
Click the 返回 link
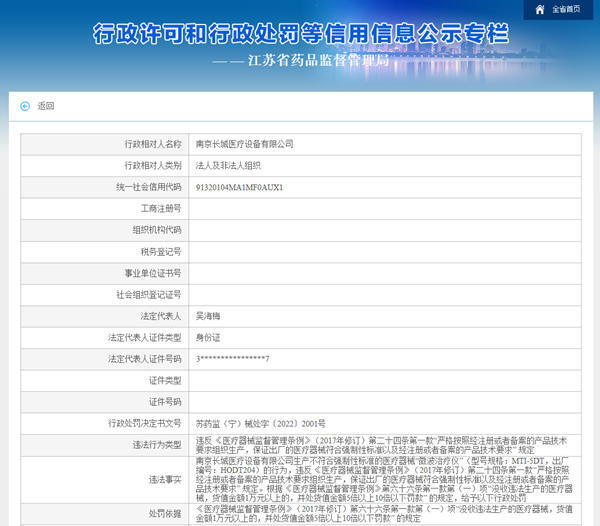pos(46,106)
